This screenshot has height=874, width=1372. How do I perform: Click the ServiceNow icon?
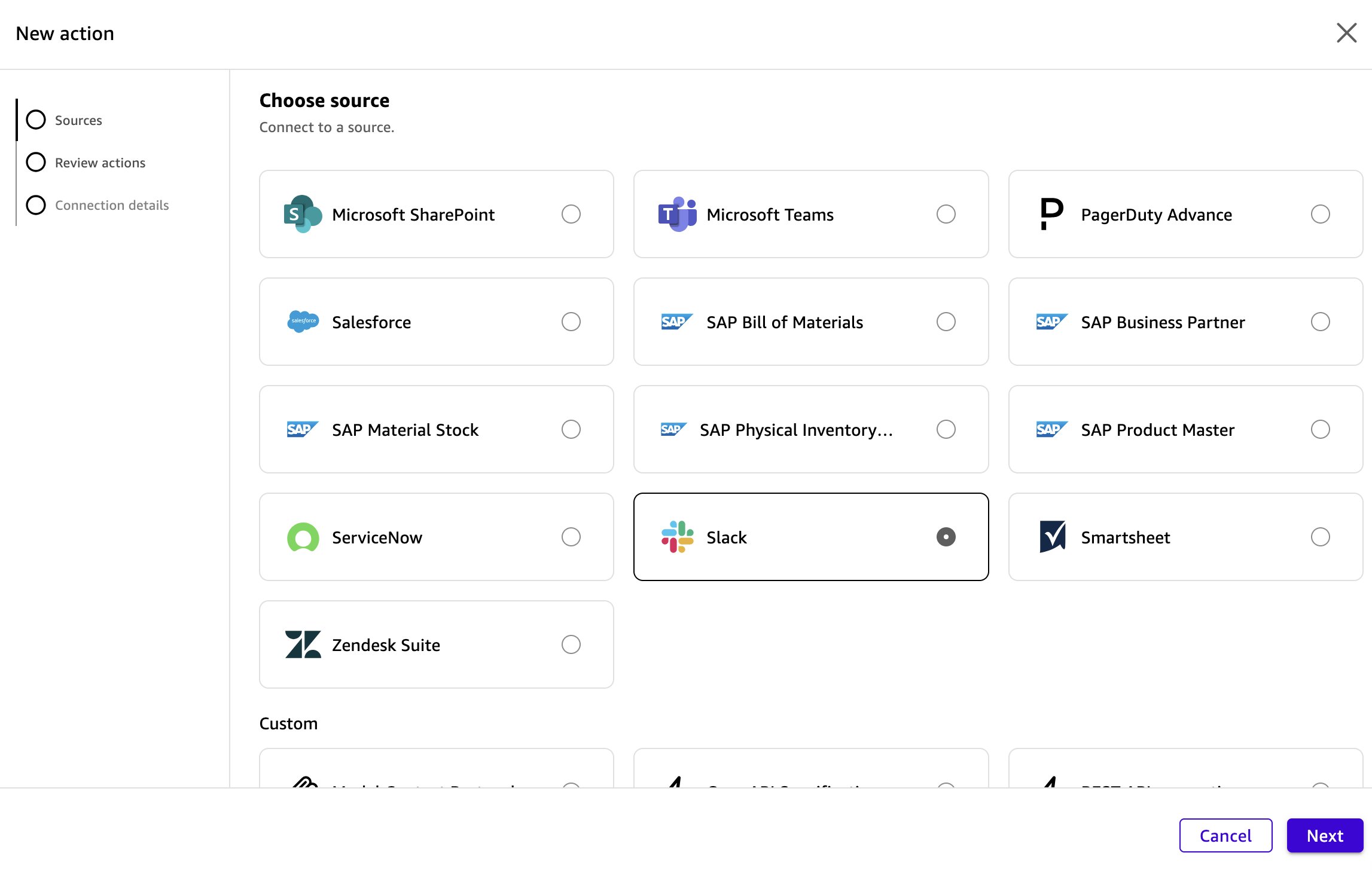(x=302, y=537)
